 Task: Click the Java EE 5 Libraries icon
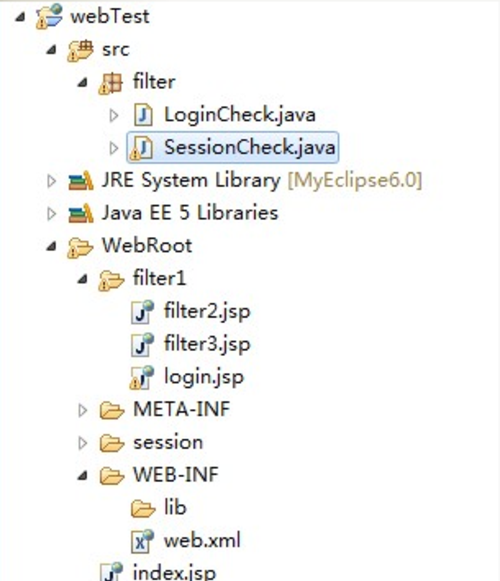(81, 213)
